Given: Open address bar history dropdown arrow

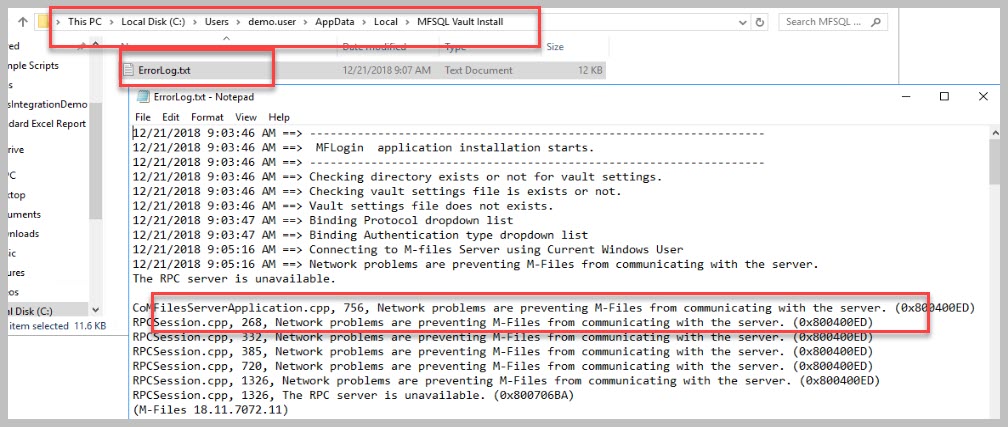Looking at the screenshot, I should click(742, 22).
